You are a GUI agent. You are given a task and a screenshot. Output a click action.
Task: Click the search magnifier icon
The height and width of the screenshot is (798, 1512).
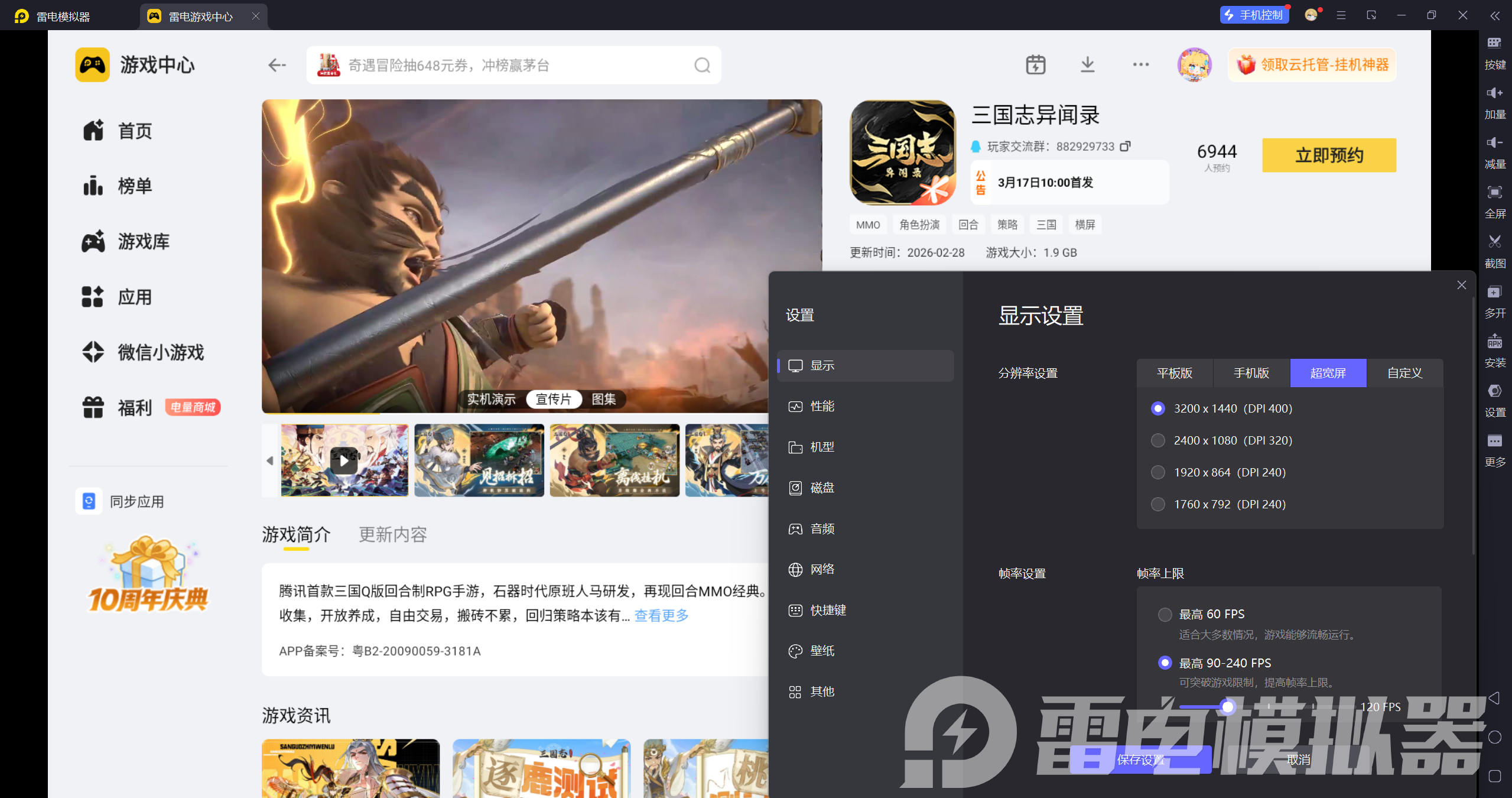click(x=702, y=65)
